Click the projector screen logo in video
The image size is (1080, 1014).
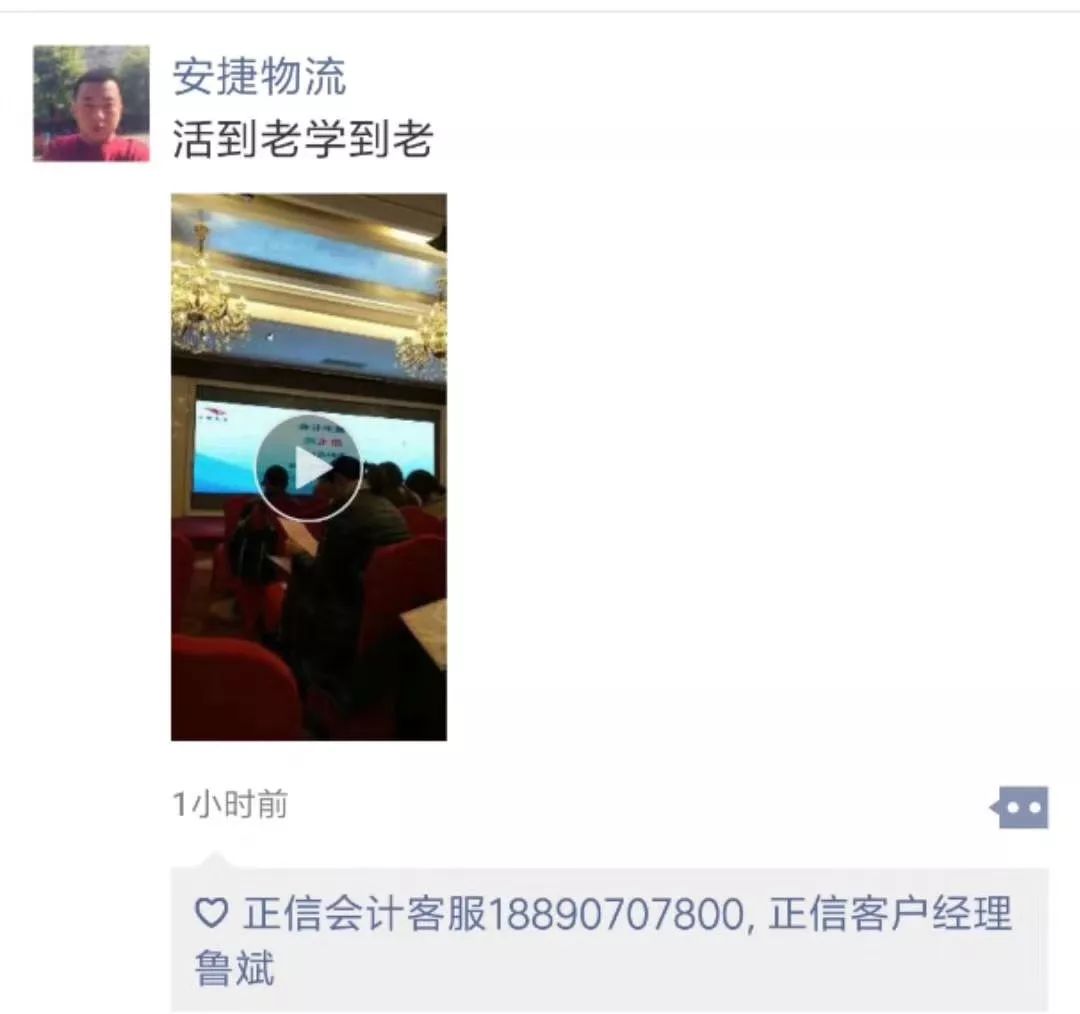(213, 415)
